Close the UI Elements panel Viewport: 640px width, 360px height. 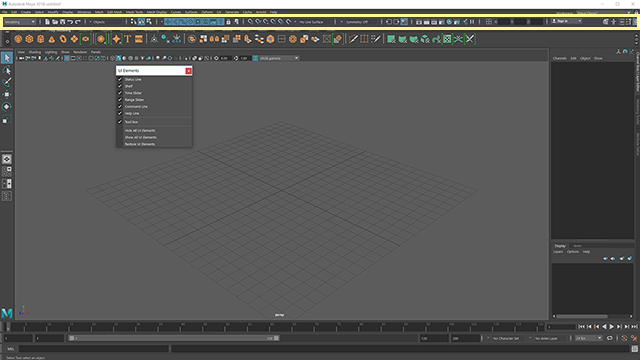189,71
